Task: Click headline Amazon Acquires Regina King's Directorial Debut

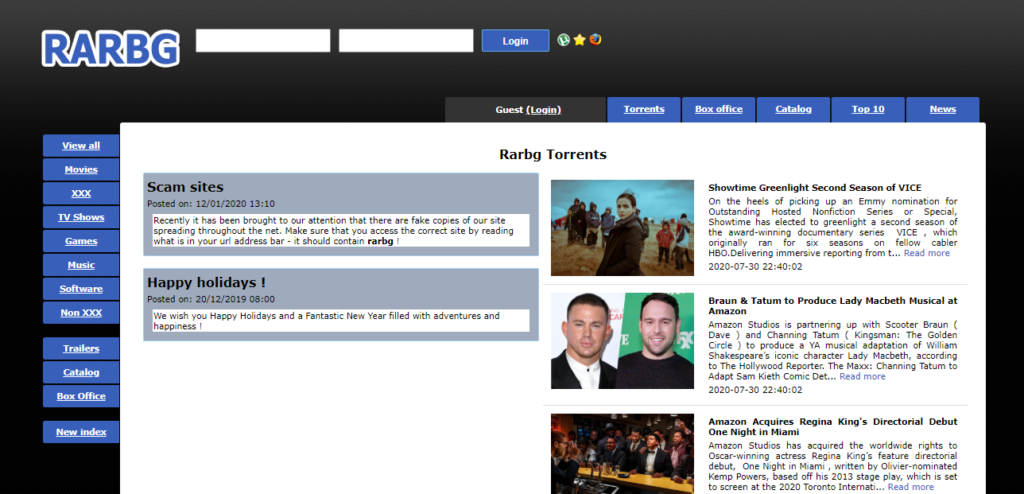Action: (x=833, y=427)
